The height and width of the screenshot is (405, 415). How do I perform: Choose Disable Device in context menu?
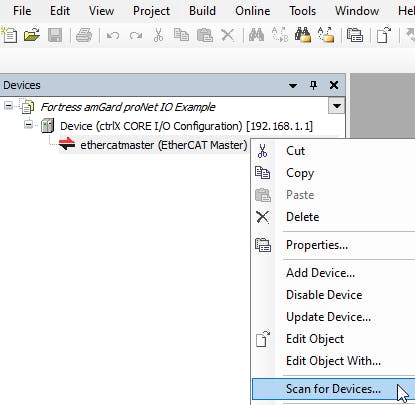[x=324, y=295]
